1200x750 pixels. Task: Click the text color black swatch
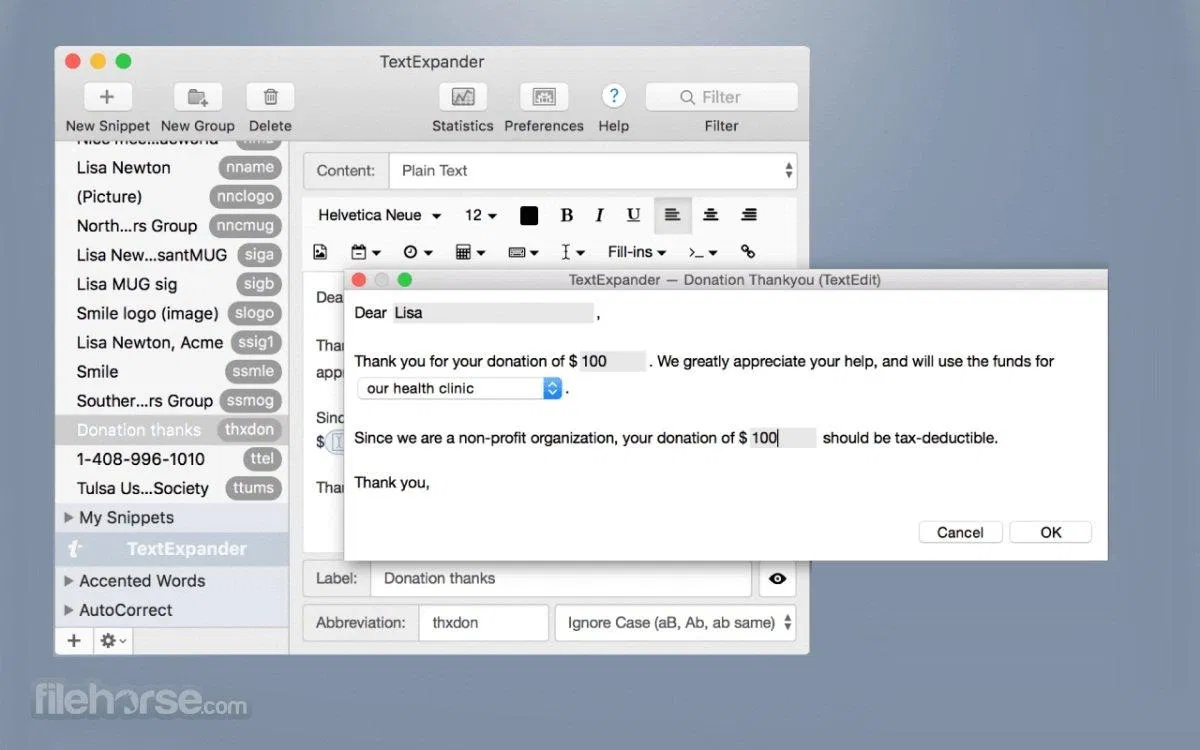(x=529, y=215)
